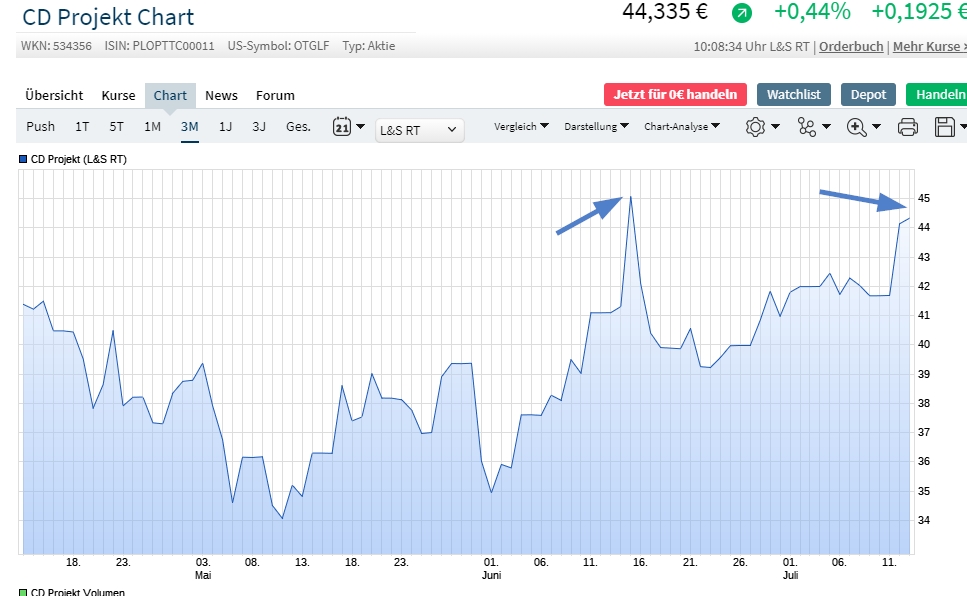Select the 1M time range

click(152, 127)
